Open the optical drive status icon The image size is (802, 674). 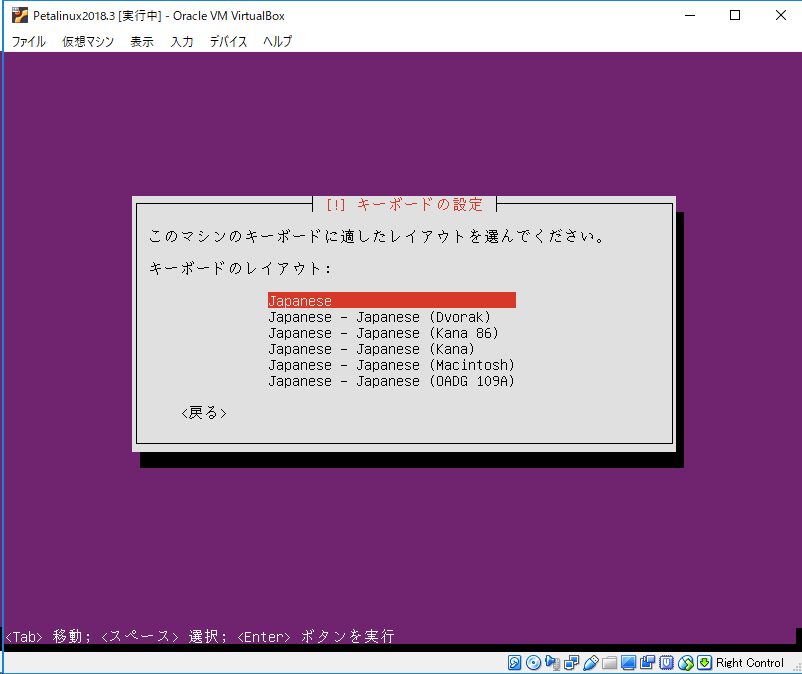[x=532, y=662]
